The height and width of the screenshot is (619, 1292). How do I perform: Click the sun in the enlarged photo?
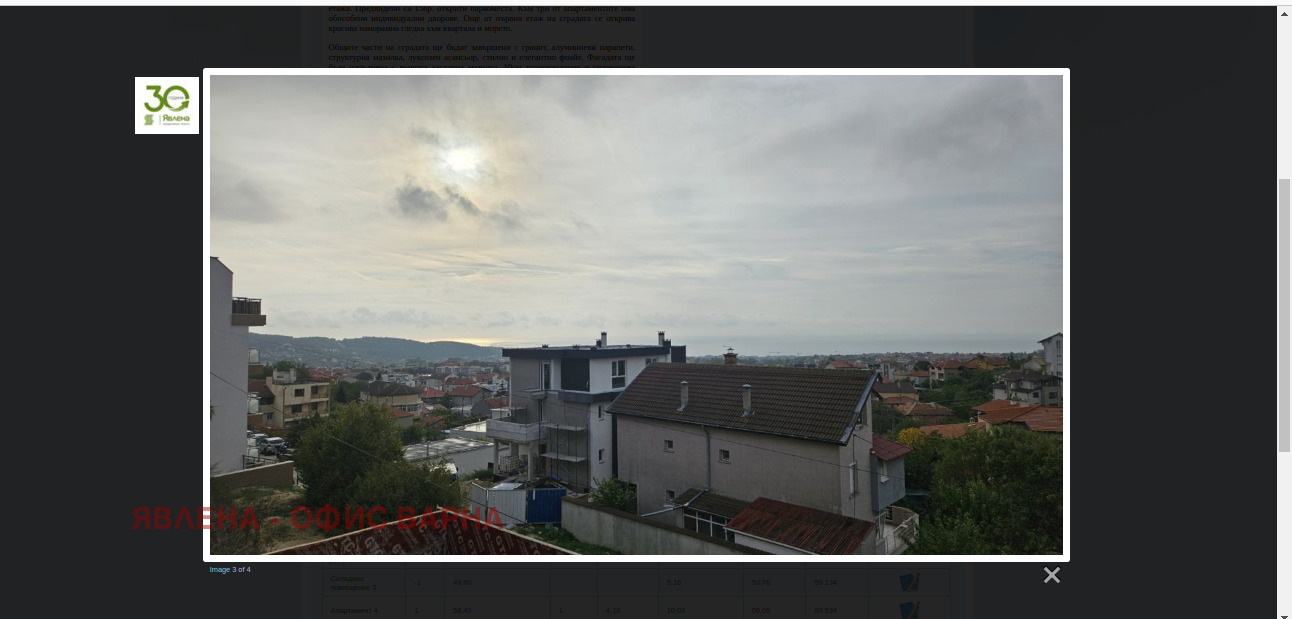click(462, 158)
